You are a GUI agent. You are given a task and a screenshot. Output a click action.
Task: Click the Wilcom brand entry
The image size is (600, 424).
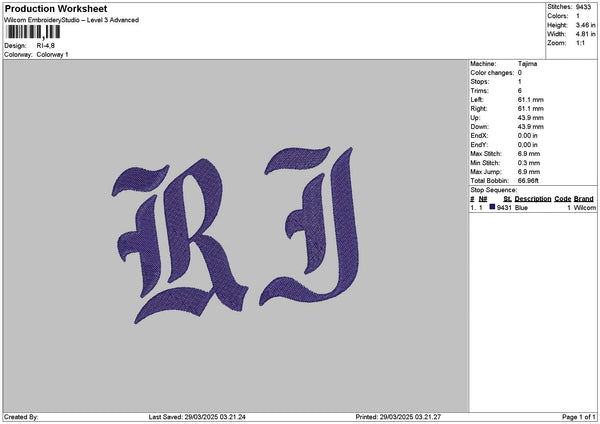(x=584, y=208)
